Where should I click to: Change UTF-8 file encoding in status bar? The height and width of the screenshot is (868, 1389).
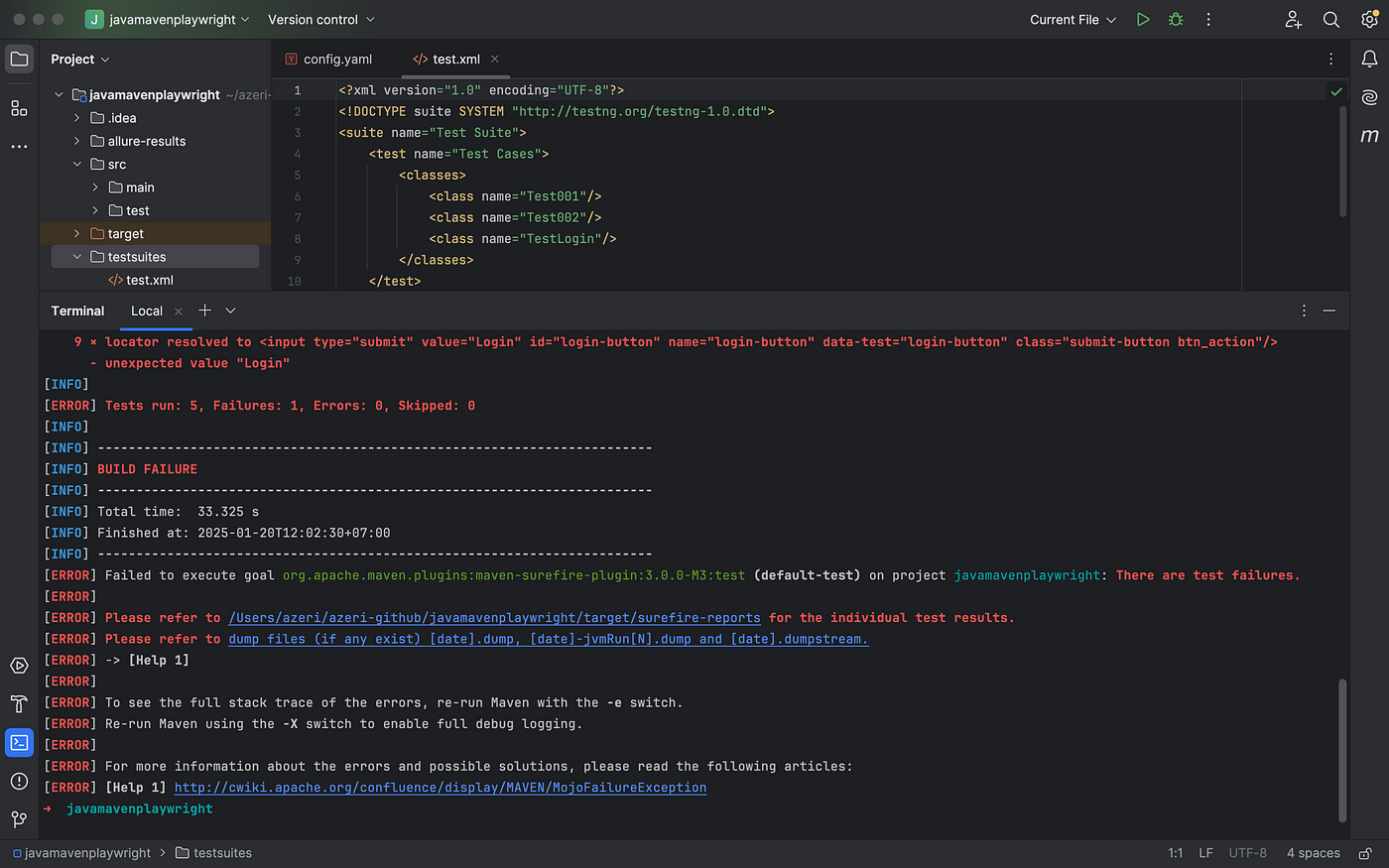[x=1247, y=853]
